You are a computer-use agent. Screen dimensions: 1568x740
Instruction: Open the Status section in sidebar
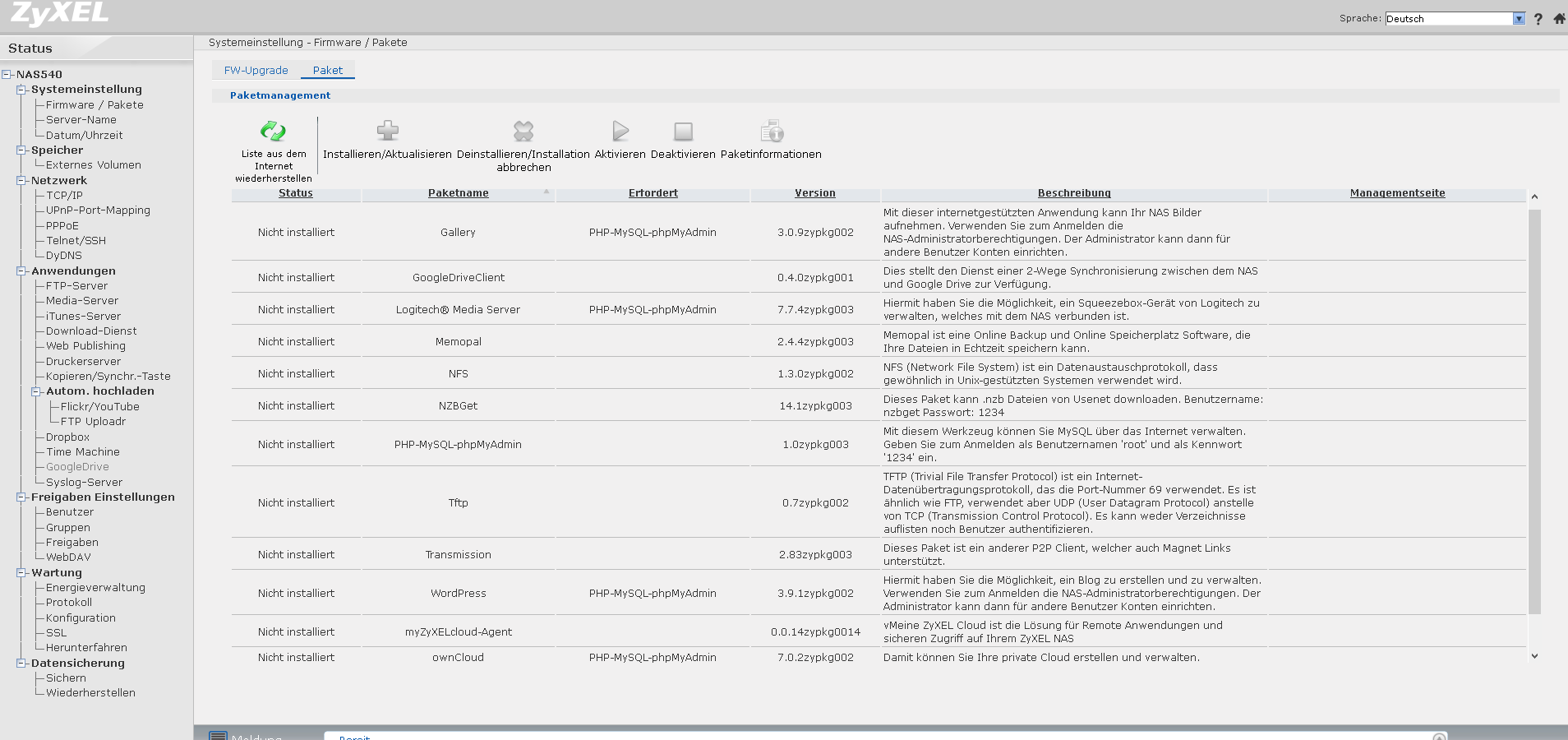(x=30, y=49)
